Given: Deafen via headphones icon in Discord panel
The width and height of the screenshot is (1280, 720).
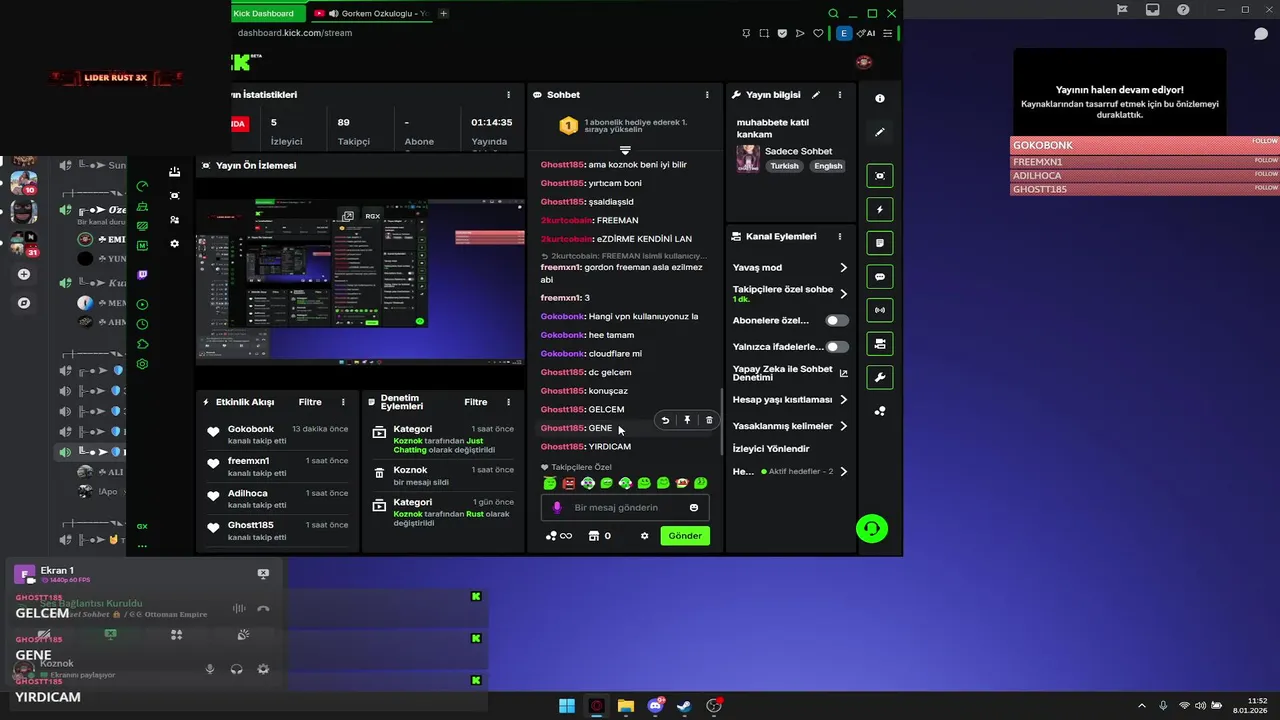Looking at the screenshot, I should (237, 669).
